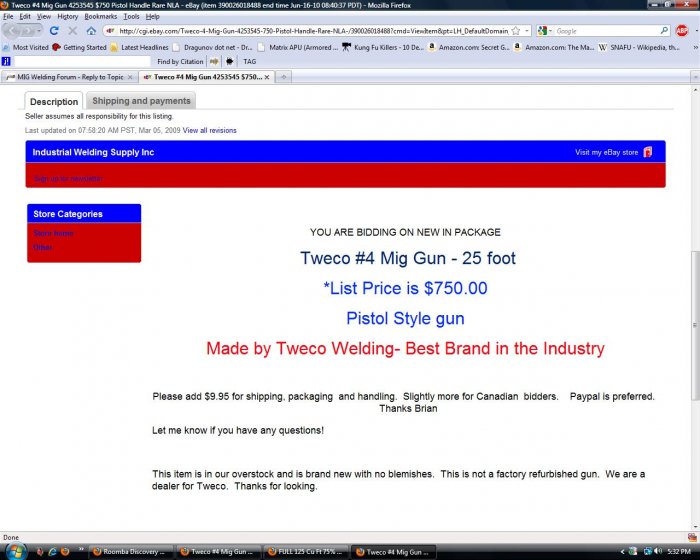This screenshot has width=700, height=560.
Task: Open the Getting Started bookmark
Action: point(79,47)
